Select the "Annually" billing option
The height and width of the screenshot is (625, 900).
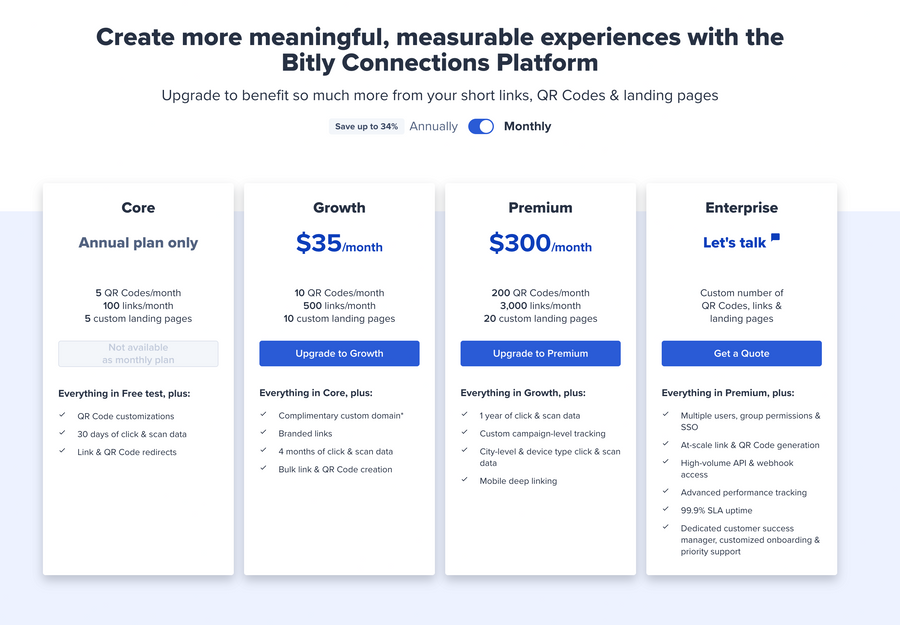[433, 126]
